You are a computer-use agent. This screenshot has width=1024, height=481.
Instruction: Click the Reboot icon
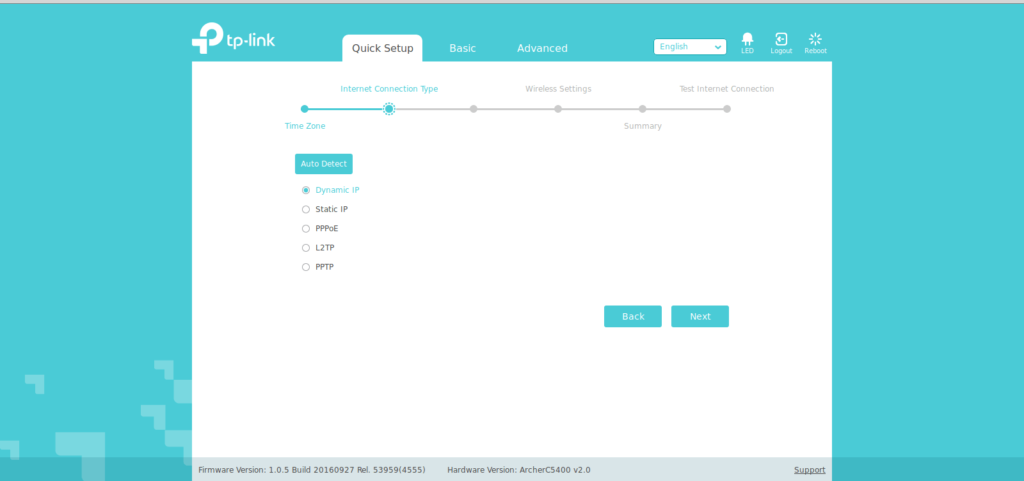pos(815,40)
